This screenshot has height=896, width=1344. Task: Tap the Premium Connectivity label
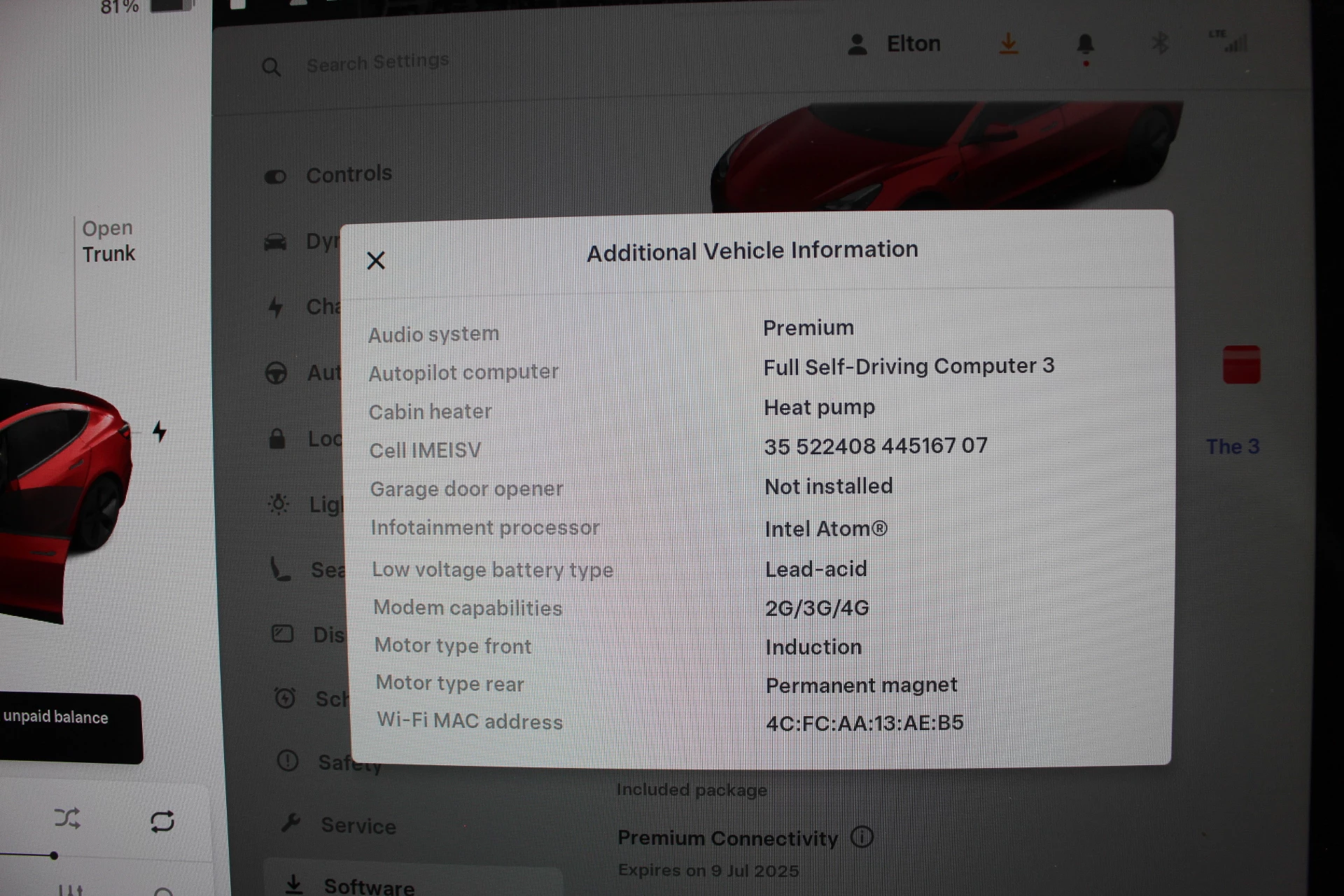tap(727, 838)
